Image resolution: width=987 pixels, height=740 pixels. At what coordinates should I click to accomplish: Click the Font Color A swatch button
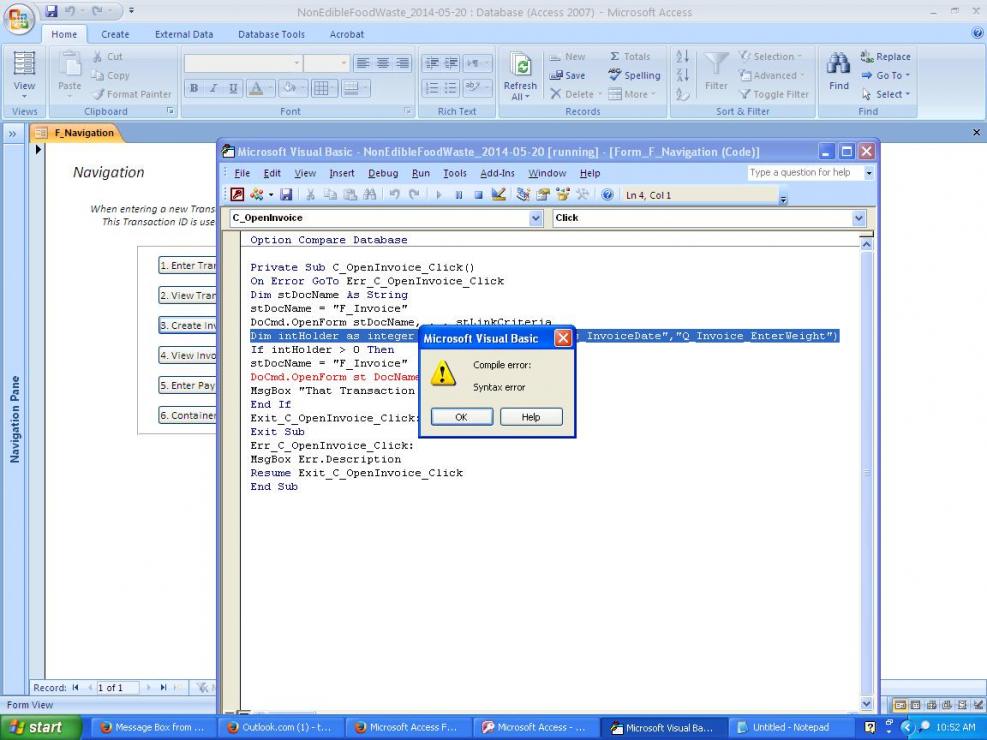click(x=256, y=88)
